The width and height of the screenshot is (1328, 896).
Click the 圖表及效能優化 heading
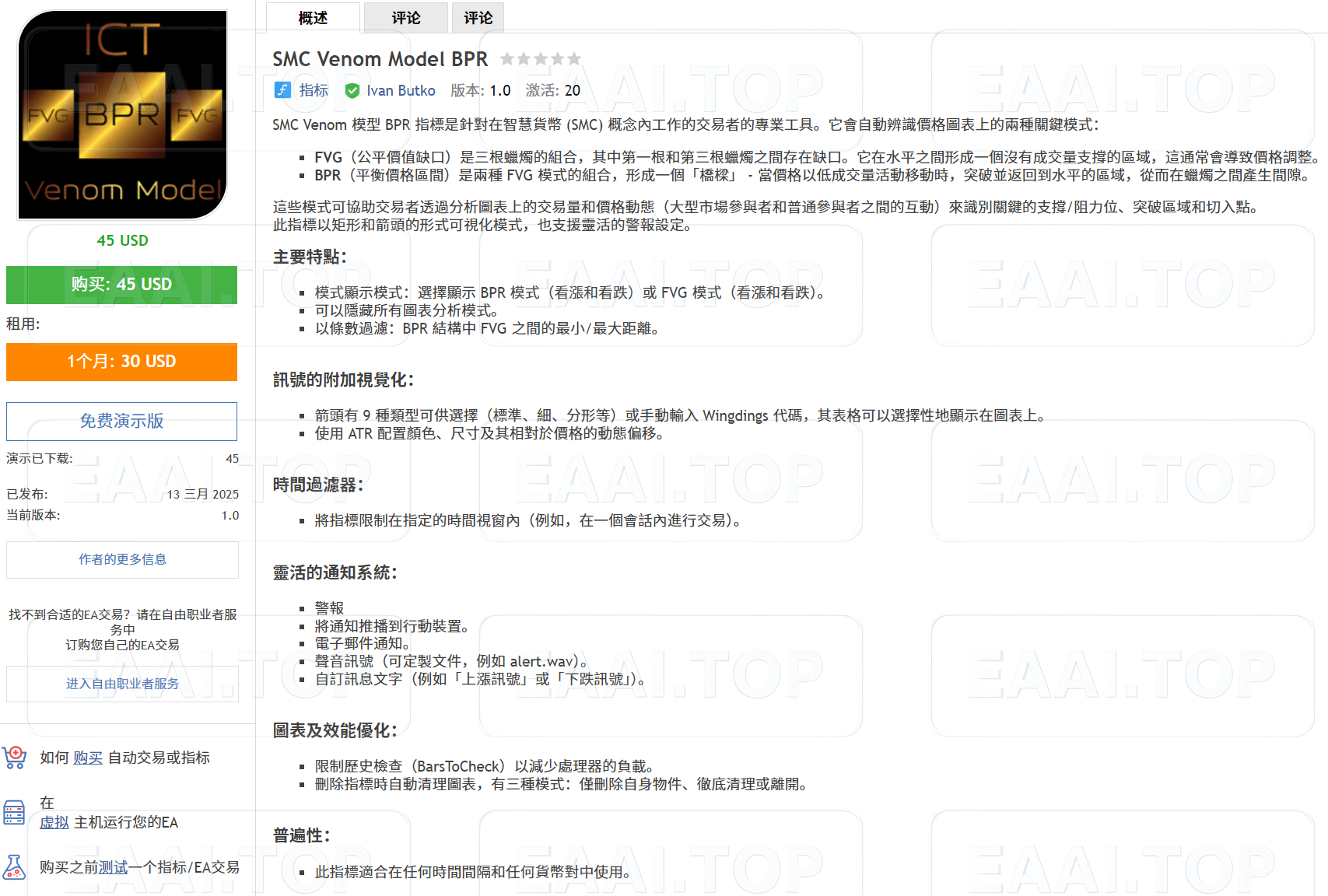click(x=335, y=731)
